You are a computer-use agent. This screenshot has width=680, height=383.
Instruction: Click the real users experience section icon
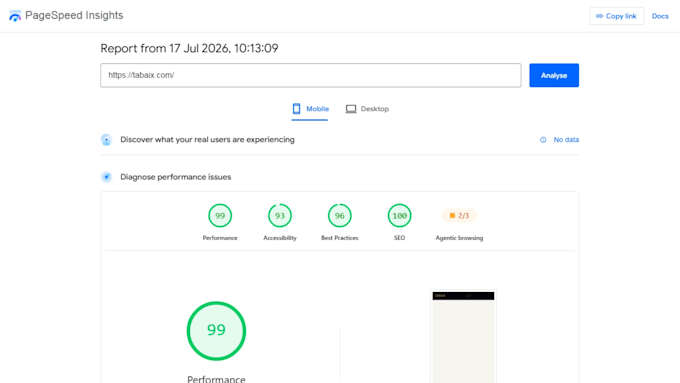coord(106,140)
